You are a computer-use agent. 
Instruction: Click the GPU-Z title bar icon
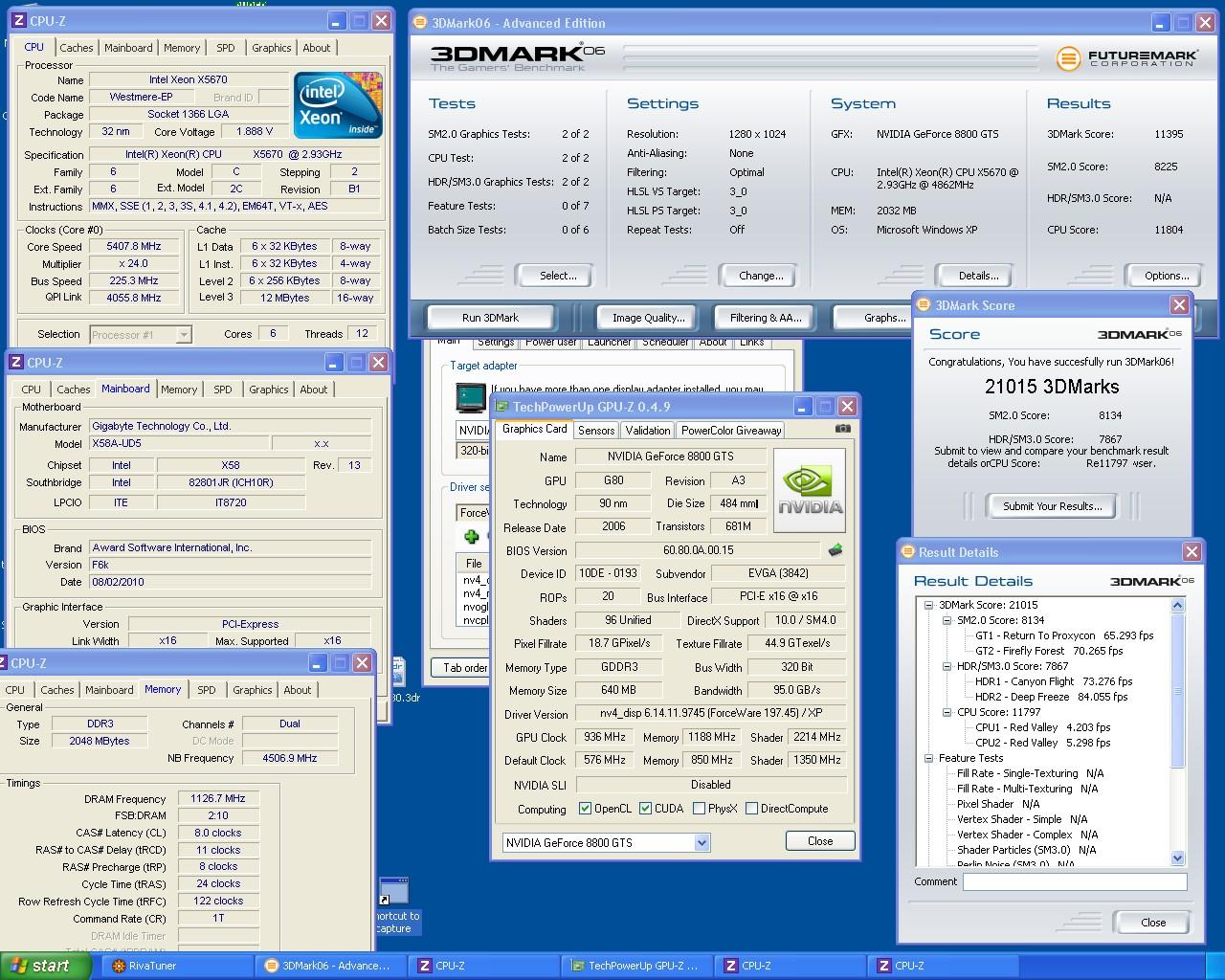click(501, 407)
